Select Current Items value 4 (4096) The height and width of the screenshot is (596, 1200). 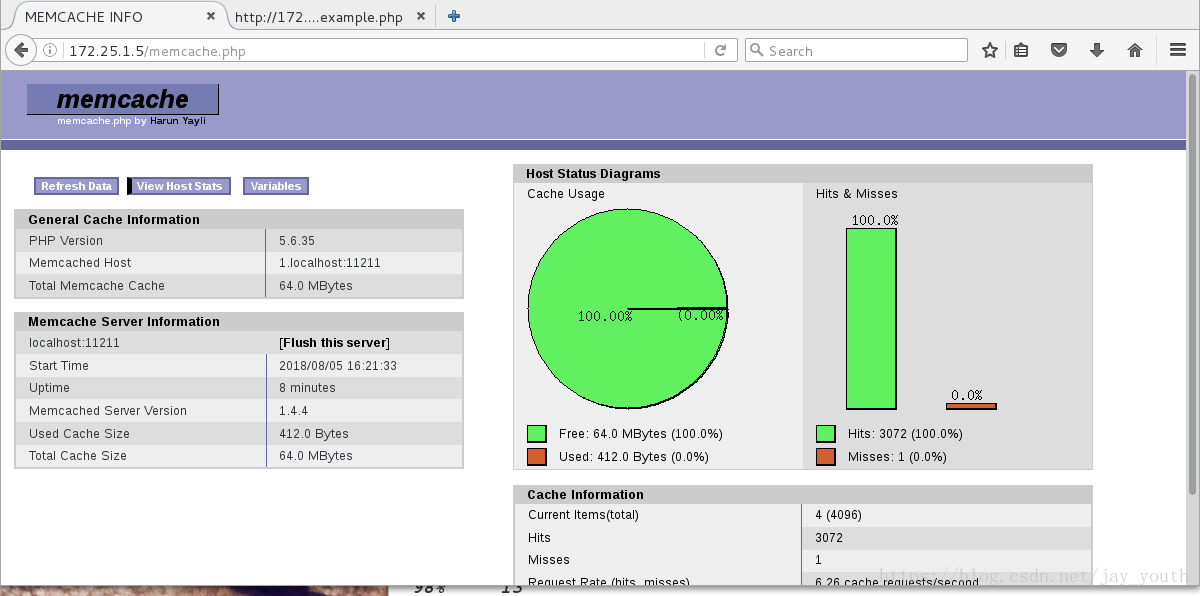click(838, 515)
